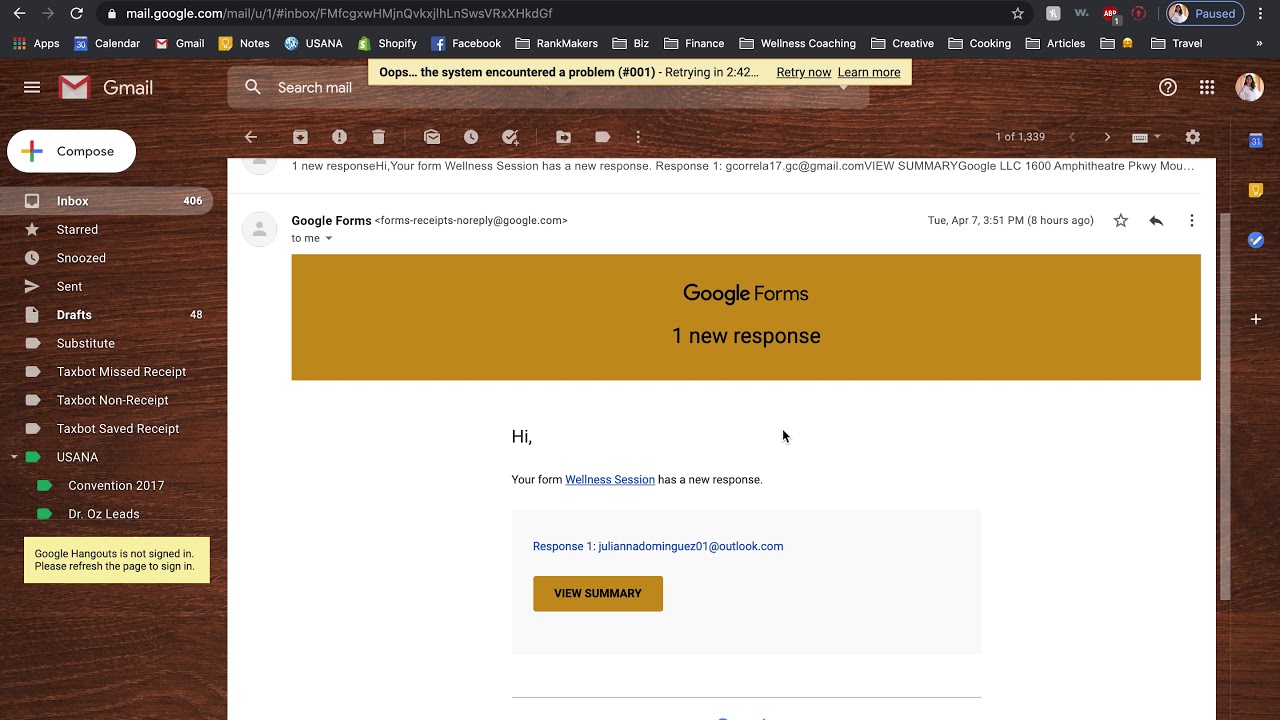Screen dimensions: 1280x720
Task: Open Response 1 juliannadominguez01 link
Action: tap(657, 546)
